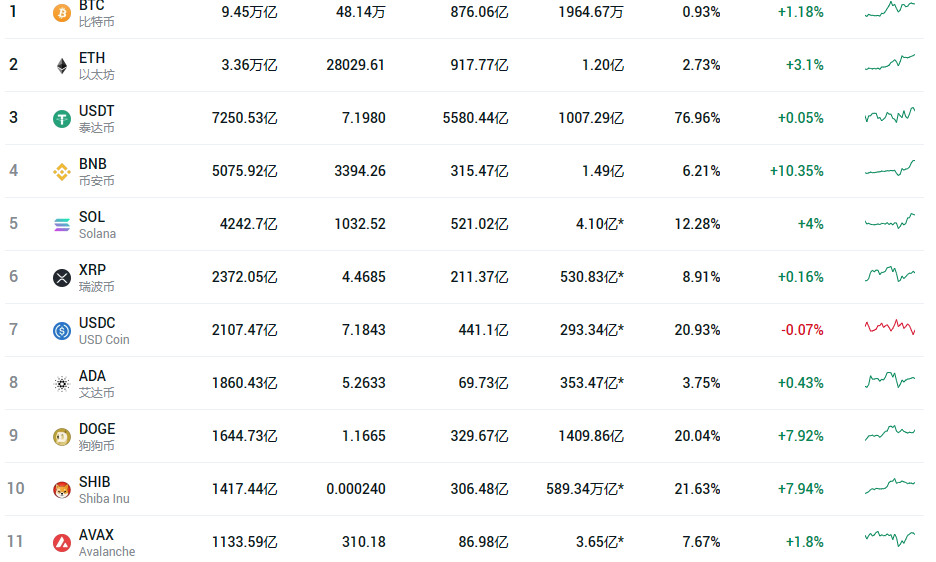Image resolution: width=936 pixels, height=562 pixels.
Task: Click the green USDT Tether icon
Action: pos(61,119)
